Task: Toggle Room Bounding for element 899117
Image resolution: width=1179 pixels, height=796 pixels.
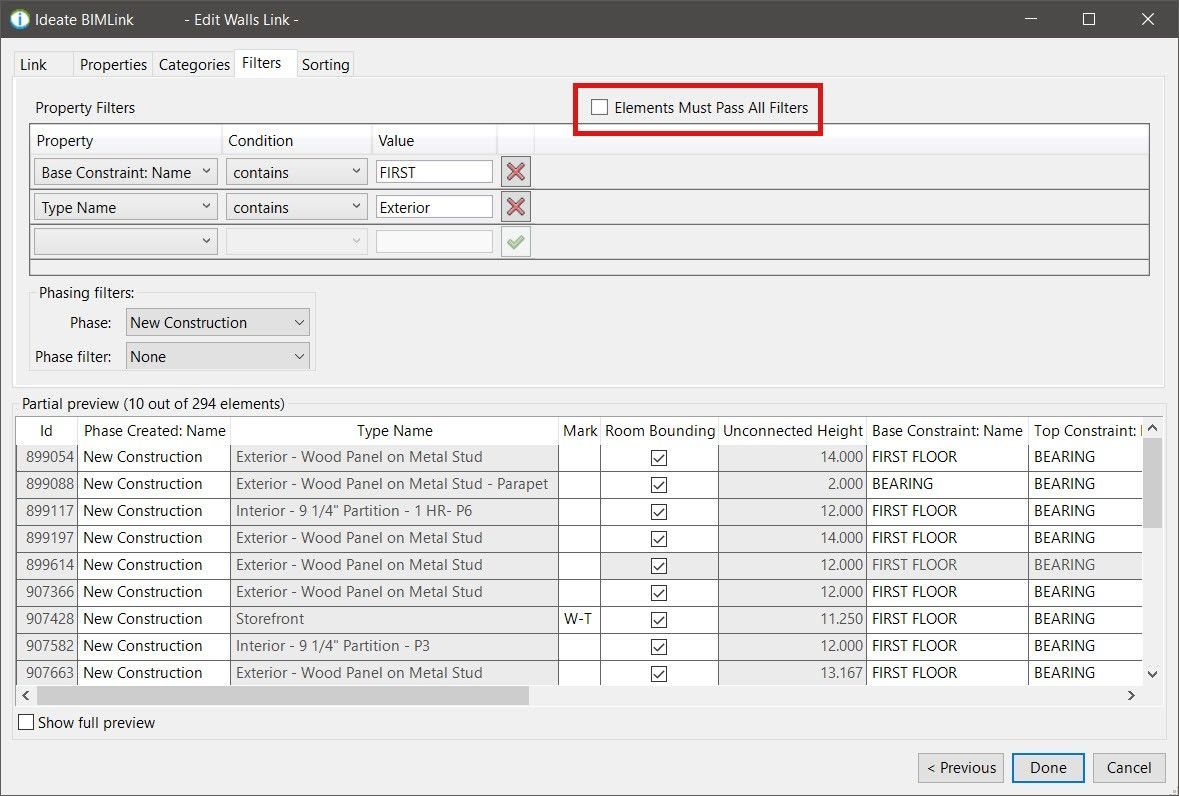Action: 659,512
